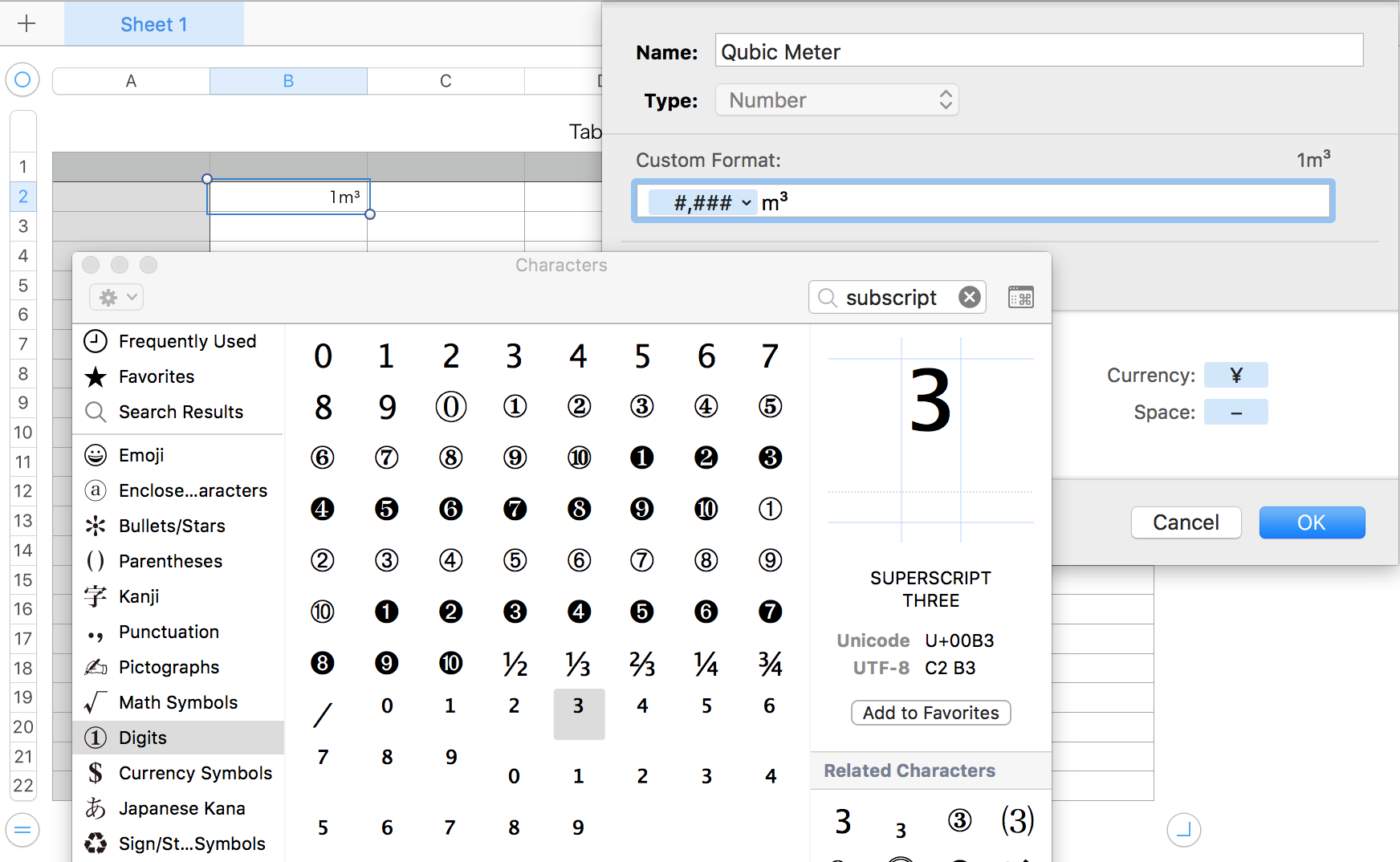Image resolution: width=1400 pixels, height=862 pixels.
Task: Open the Currency selector showing yen symbol
Action: pyautogui.click(x=1236, y=375)
